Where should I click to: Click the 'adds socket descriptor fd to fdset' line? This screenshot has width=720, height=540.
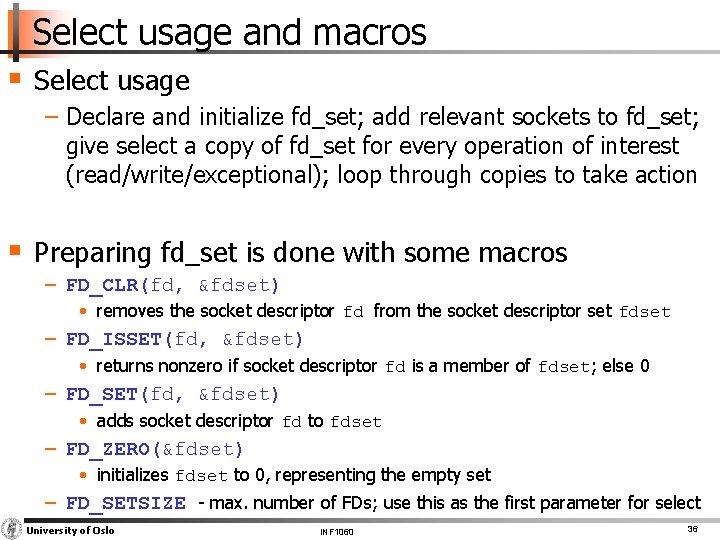click(238, 421)
